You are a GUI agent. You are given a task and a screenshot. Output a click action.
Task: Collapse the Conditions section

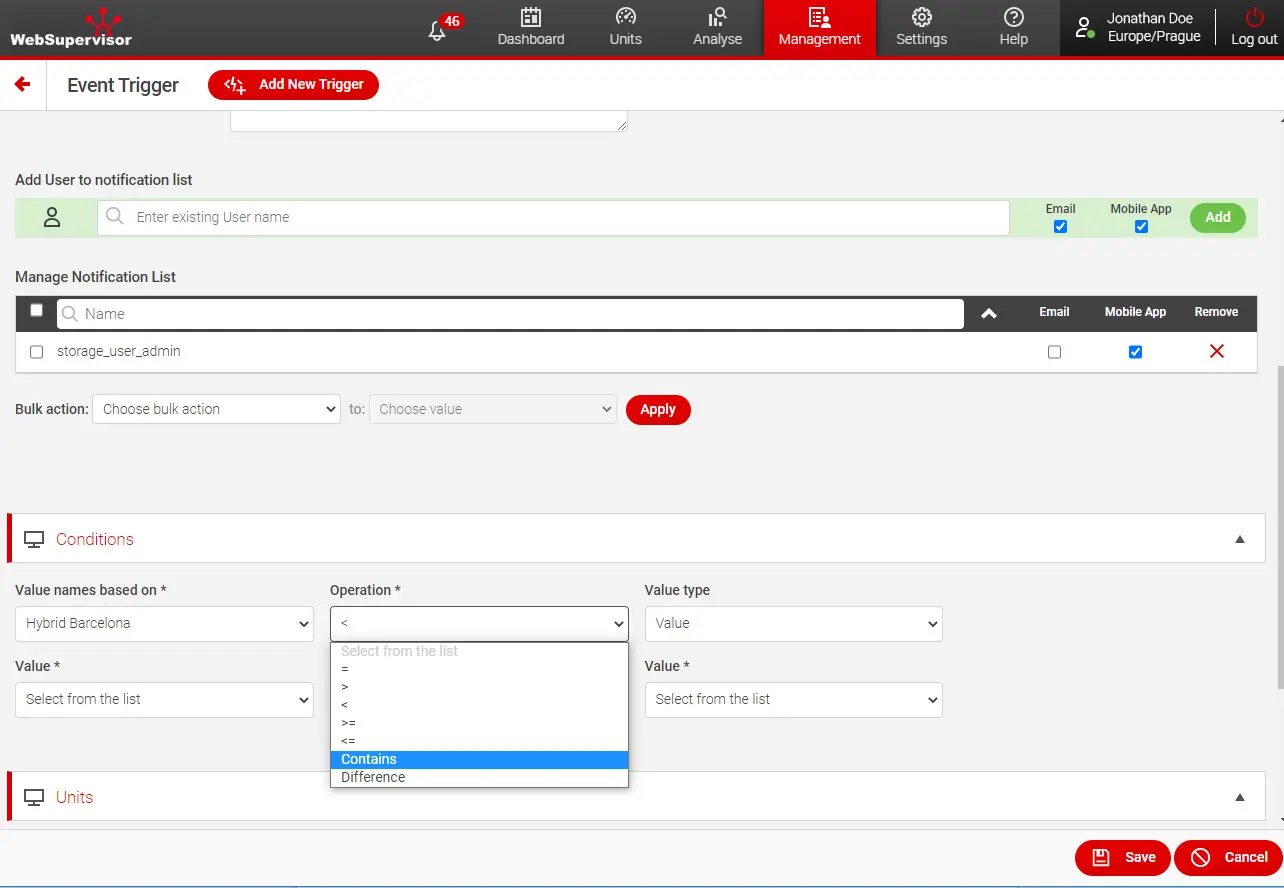[x=1240, y=539]
